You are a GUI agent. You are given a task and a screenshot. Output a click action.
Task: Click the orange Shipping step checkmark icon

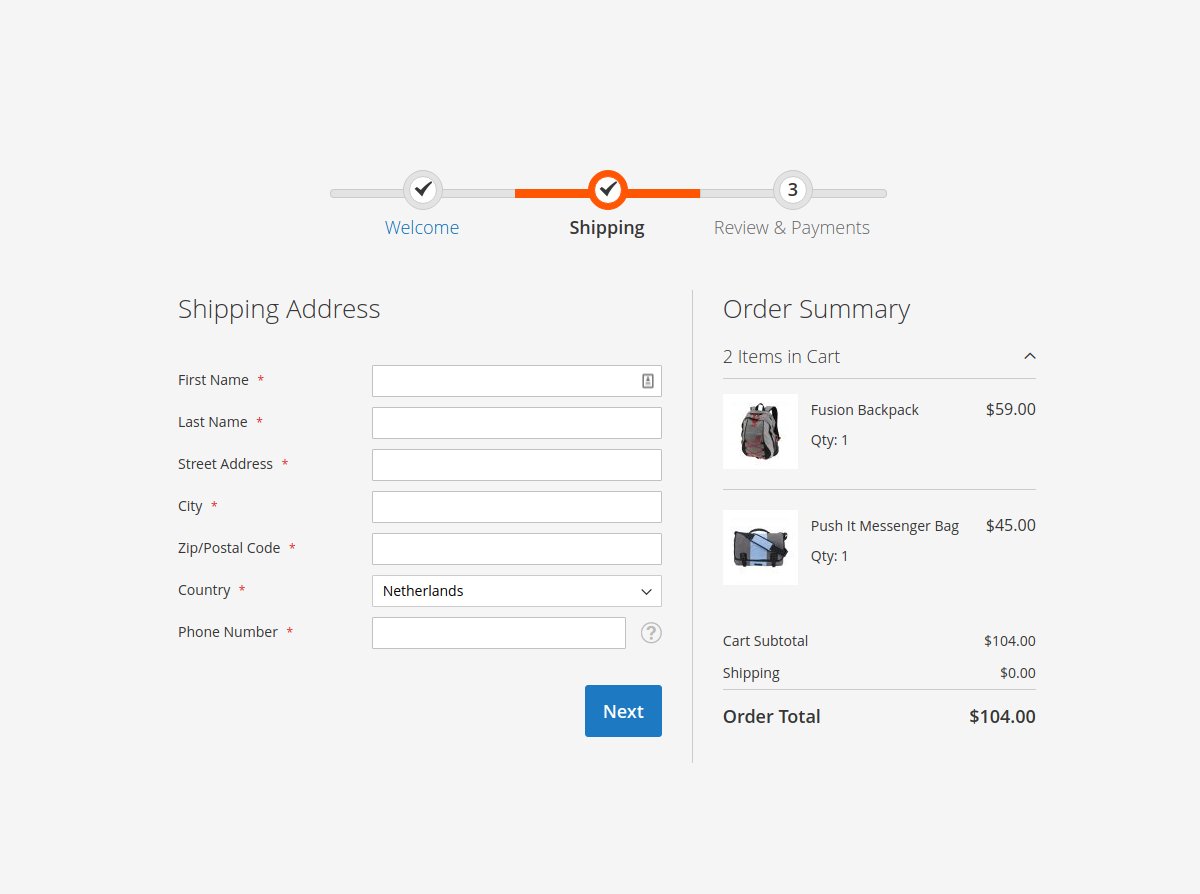(x=607, y=189)
